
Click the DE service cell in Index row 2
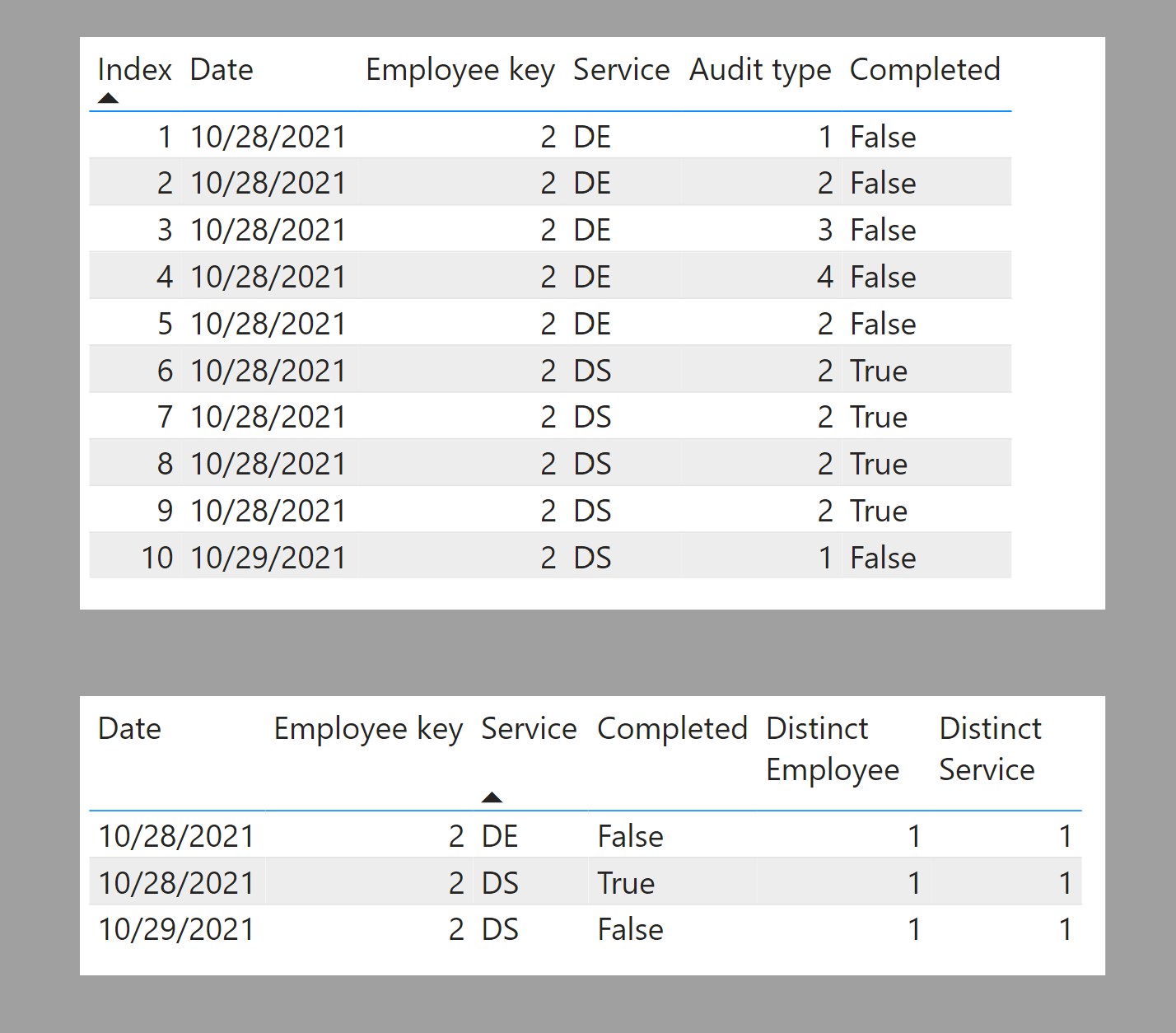(592, 183)
